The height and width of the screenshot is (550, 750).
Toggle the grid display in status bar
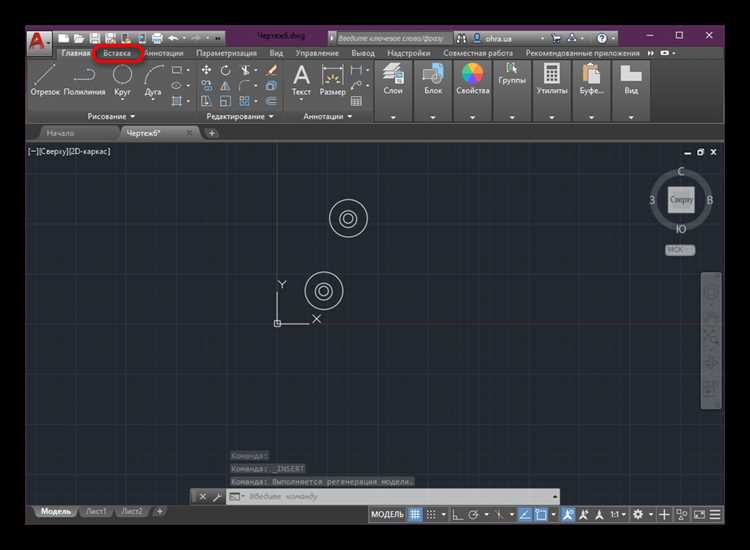click(415, 514)
